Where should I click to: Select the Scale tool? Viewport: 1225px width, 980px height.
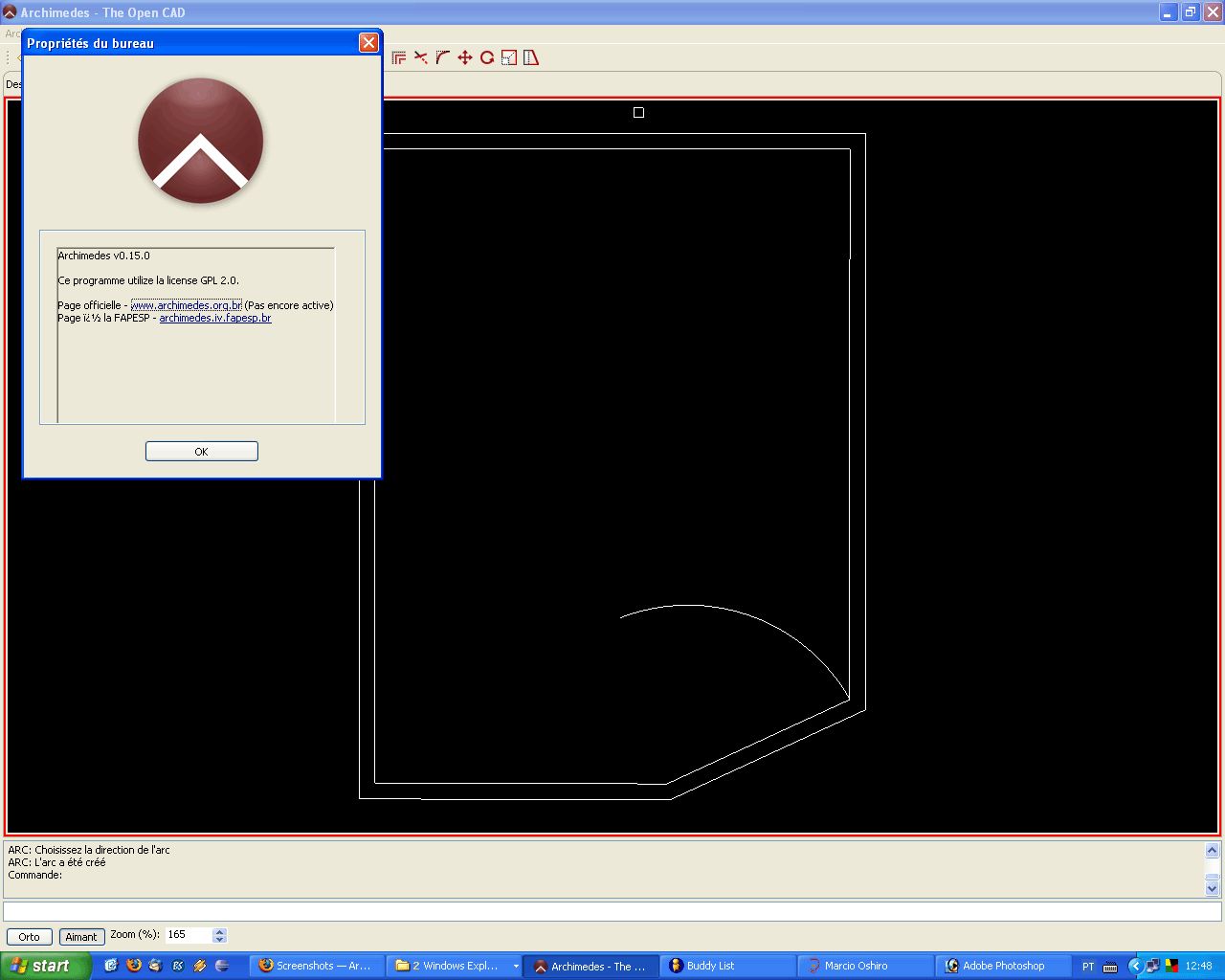click(x=508, y=57)
